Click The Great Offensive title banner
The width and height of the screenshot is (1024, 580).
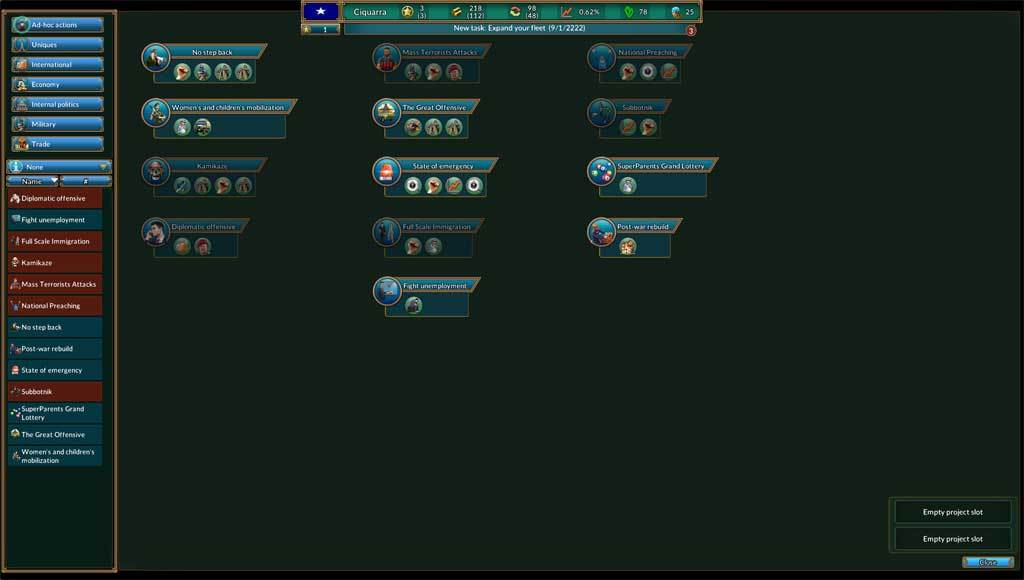[x=434, y=107]
